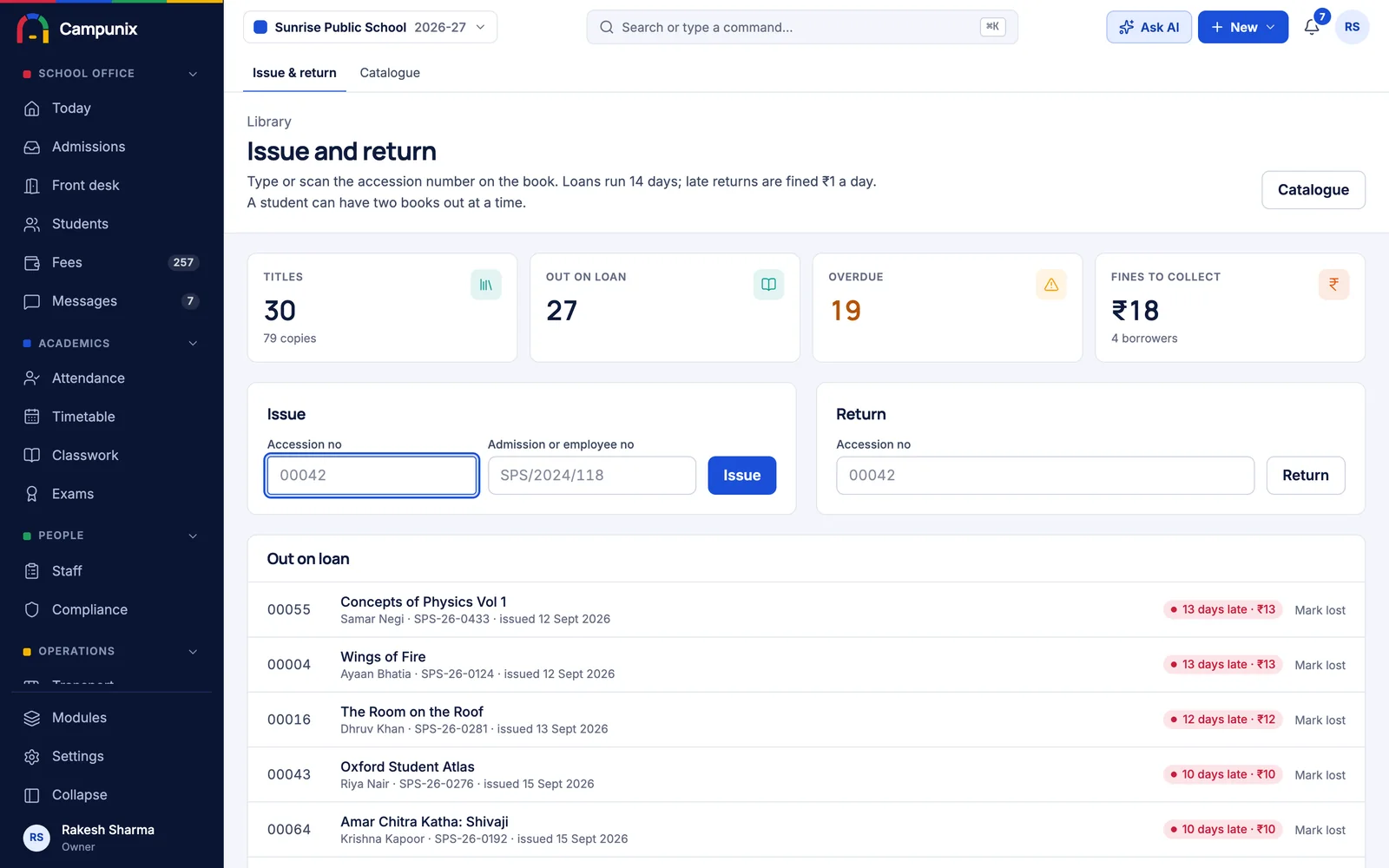Open Students list

(x=111, y=224)
